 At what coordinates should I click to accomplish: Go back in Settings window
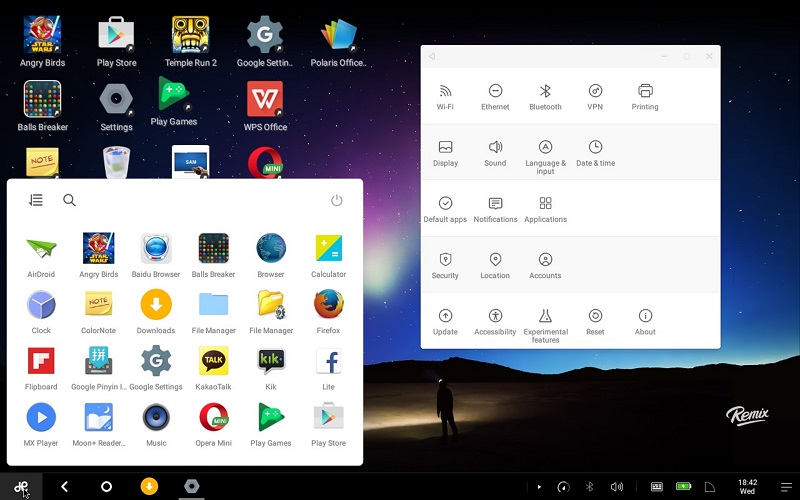(x=432, y=56)
